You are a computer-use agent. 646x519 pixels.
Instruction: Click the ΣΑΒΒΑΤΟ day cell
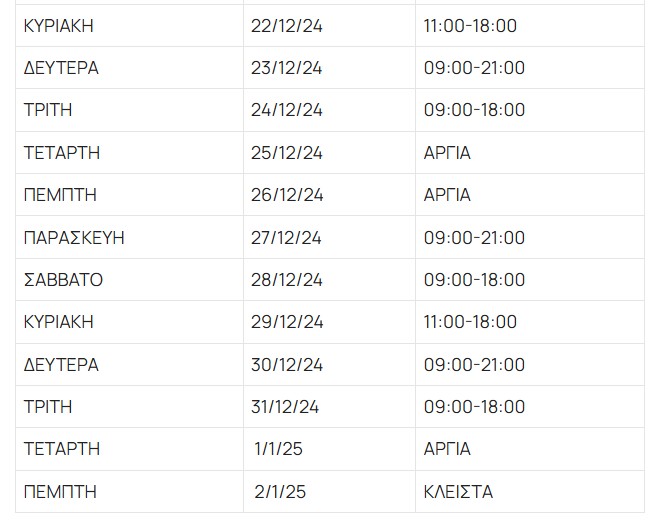[x=64, y=280]
